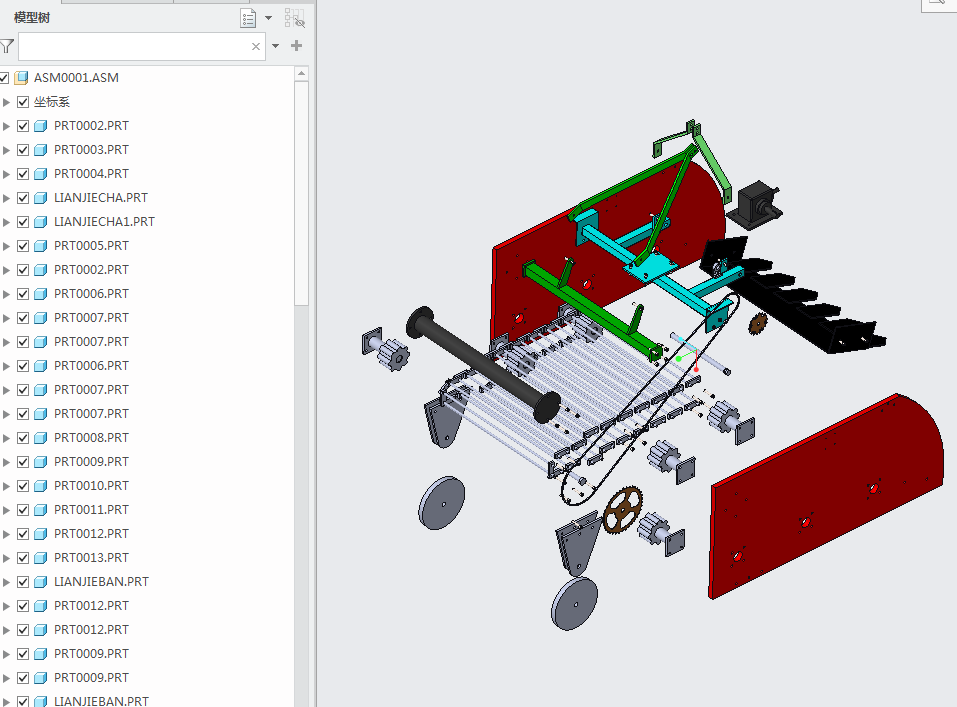The height and width of the screenshot is (707, 957).
Task: Select the PRT0003.PRT label
Action: [x=92, y=150]
